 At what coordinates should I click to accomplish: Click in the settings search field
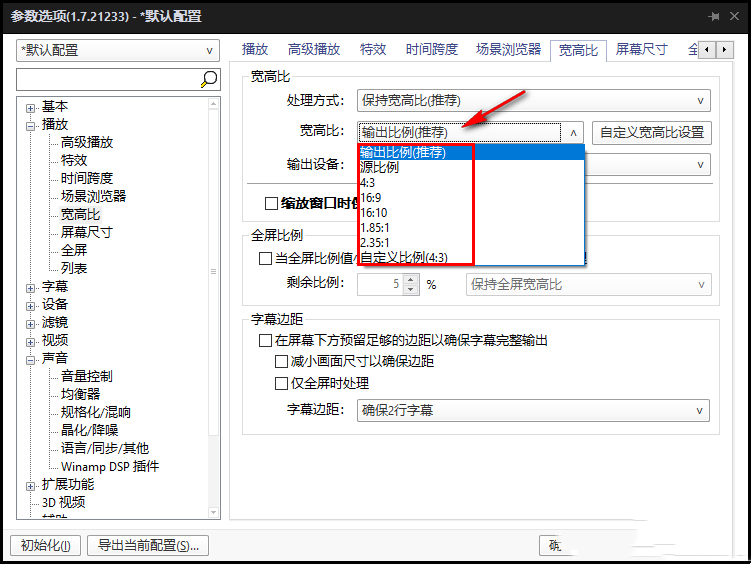[x=108, y=79]
